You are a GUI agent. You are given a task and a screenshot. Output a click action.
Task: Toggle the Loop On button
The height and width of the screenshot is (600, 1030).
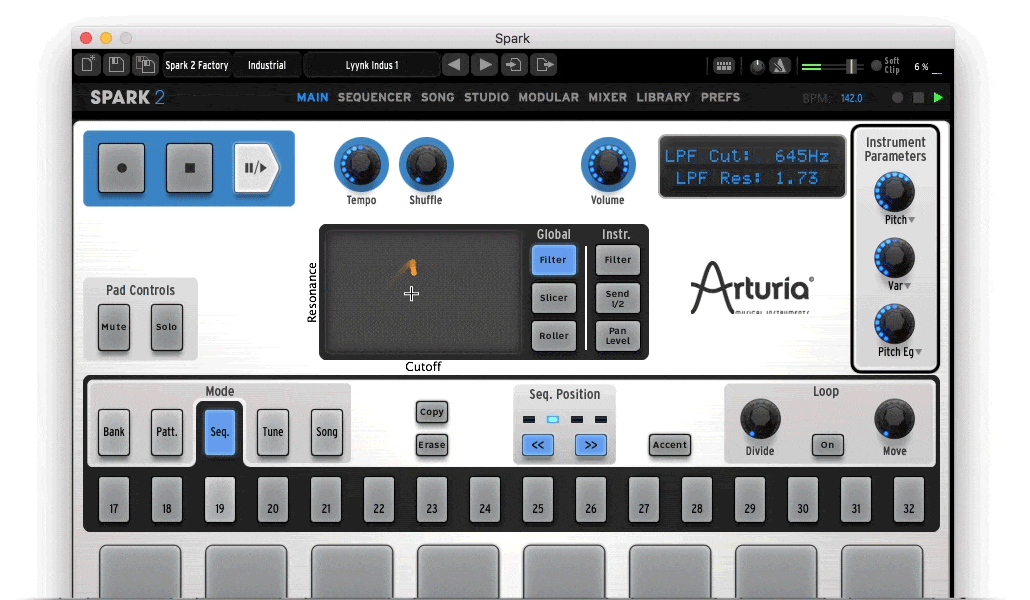(x=827, y=445)
